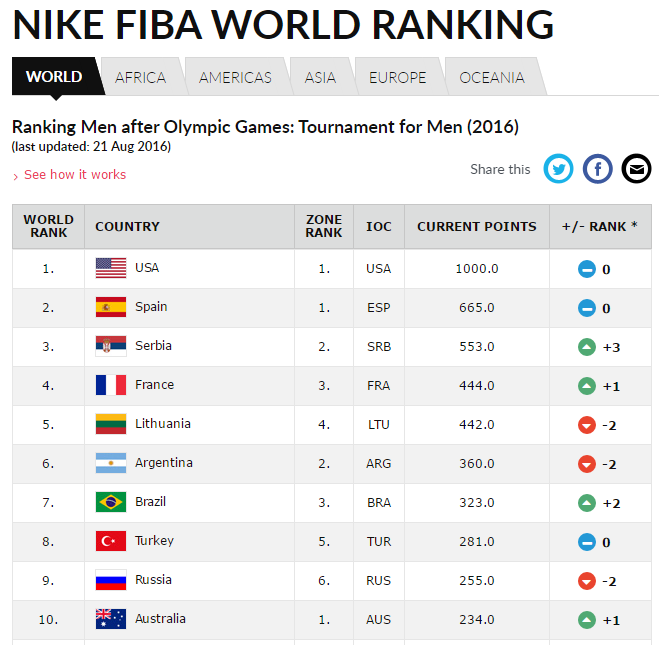Click the Brazil flag icon

111,502
